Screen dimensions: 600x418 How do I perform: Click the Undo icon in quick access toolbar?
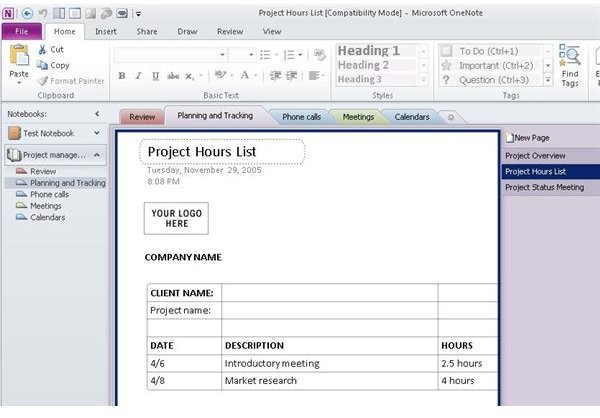pyautogui.click(x=43, y=14)
